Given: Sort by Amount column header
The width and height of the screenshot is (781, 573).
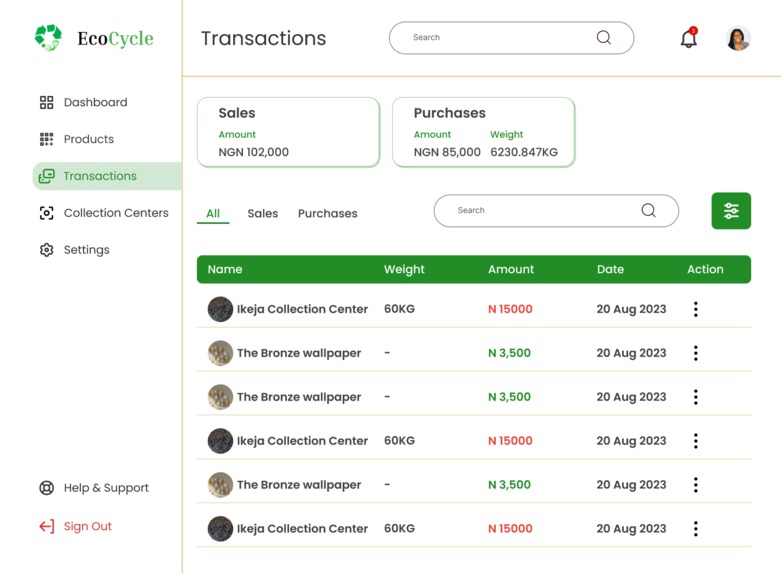Looking at the screenshot, I should (511, 270).
